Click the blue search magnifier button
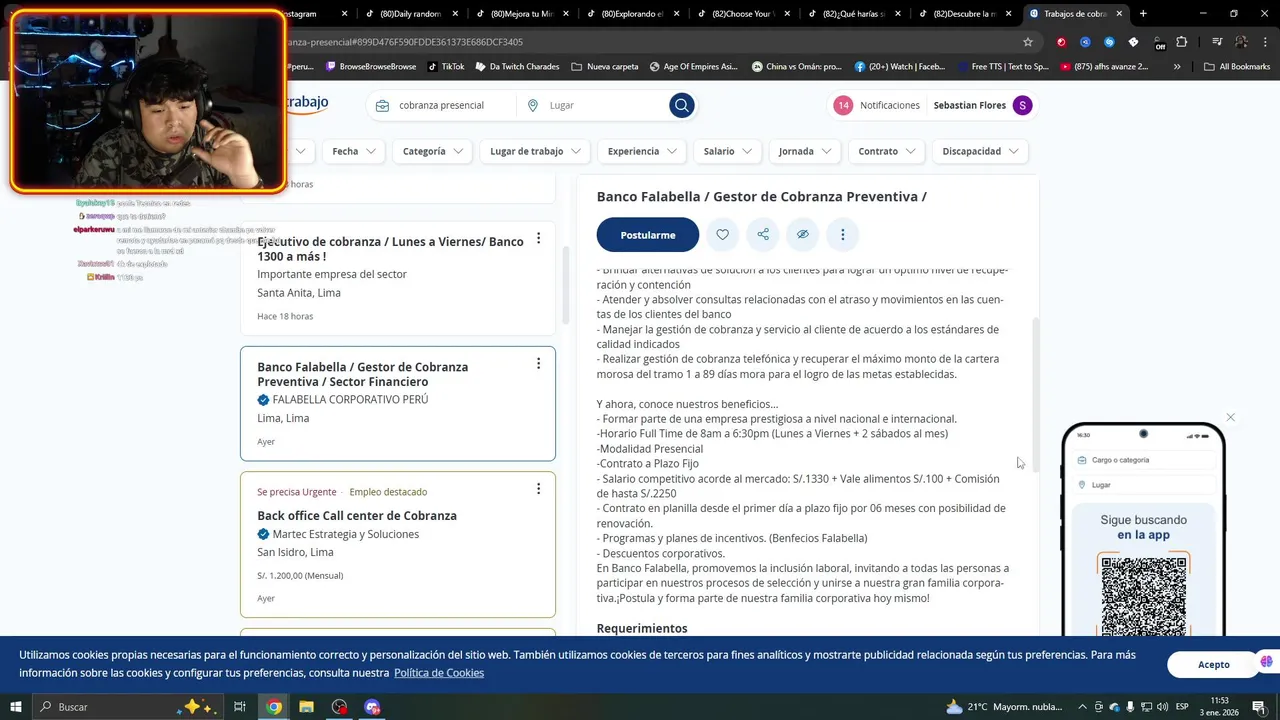Viewport: 1280px width, 720px height. tap(682, 105)
